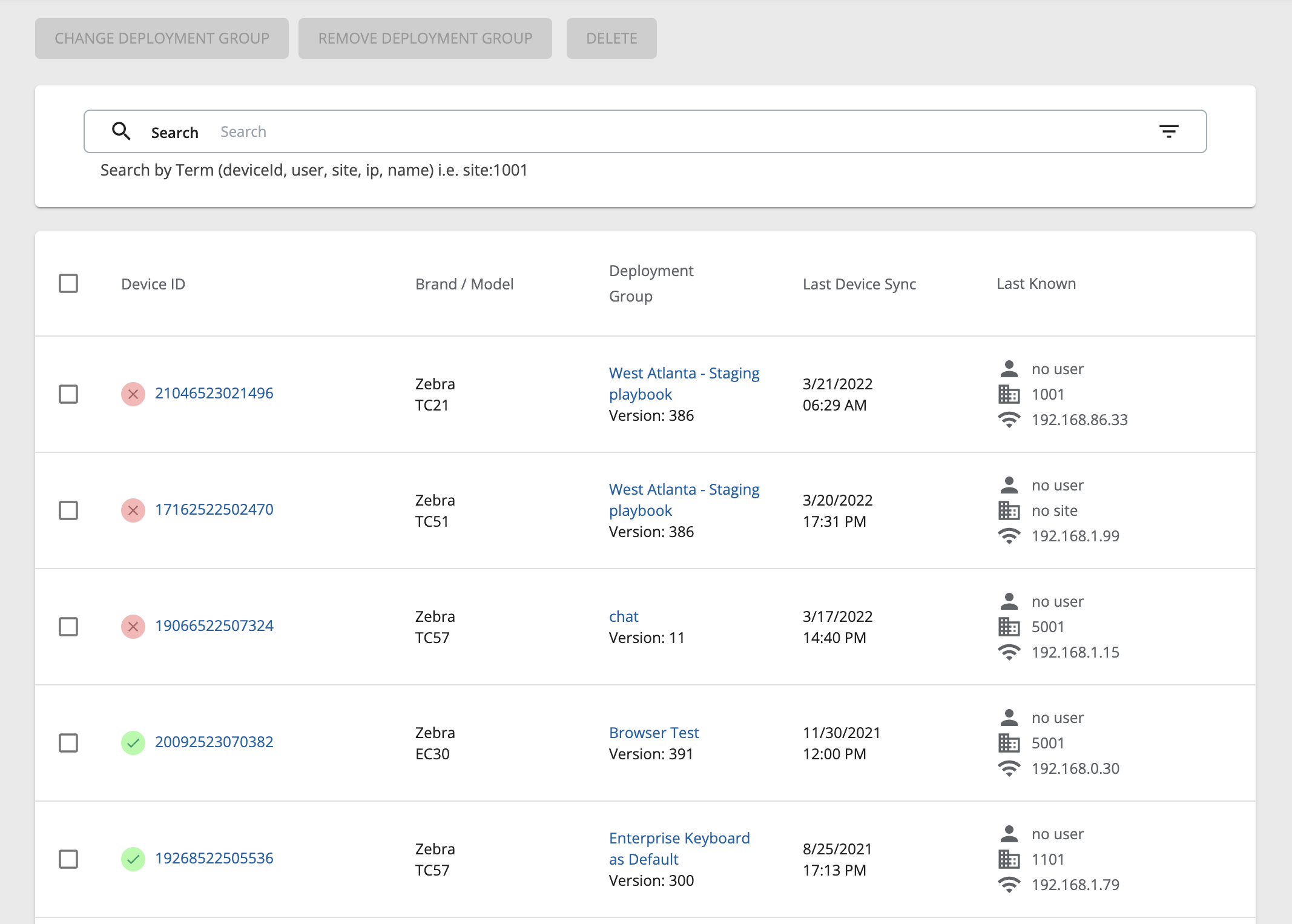Click the Last Known column header
Viewport: 1292px width, 924px height.
pos(1037,283)
